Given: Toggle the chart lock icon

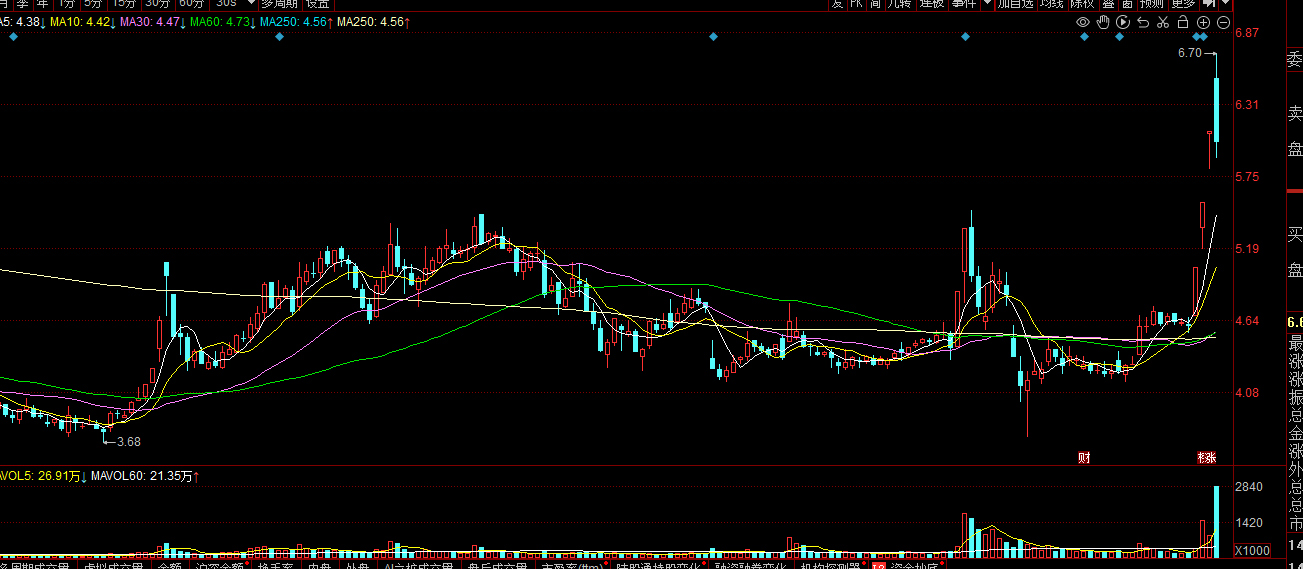Looking at the screenshot, I should click(x=1182, y=22).
